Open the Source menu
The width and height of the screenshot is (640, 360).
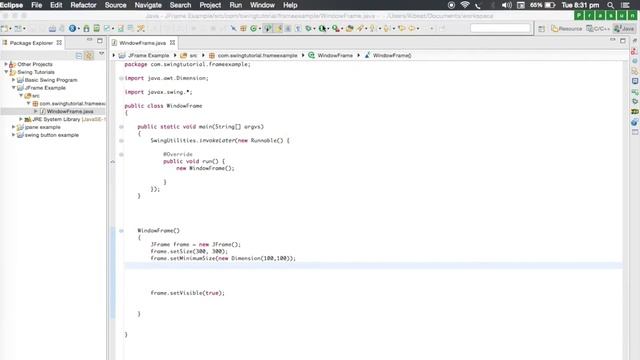(x=116, y=5)
